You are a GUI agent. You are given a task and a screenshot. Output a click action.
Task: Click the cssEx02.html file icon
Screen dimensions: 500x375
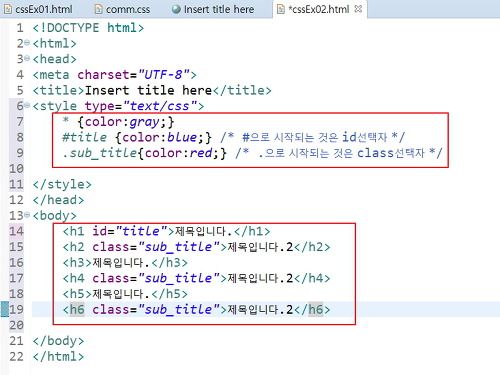pyautogui.click(x=281, y=10)
